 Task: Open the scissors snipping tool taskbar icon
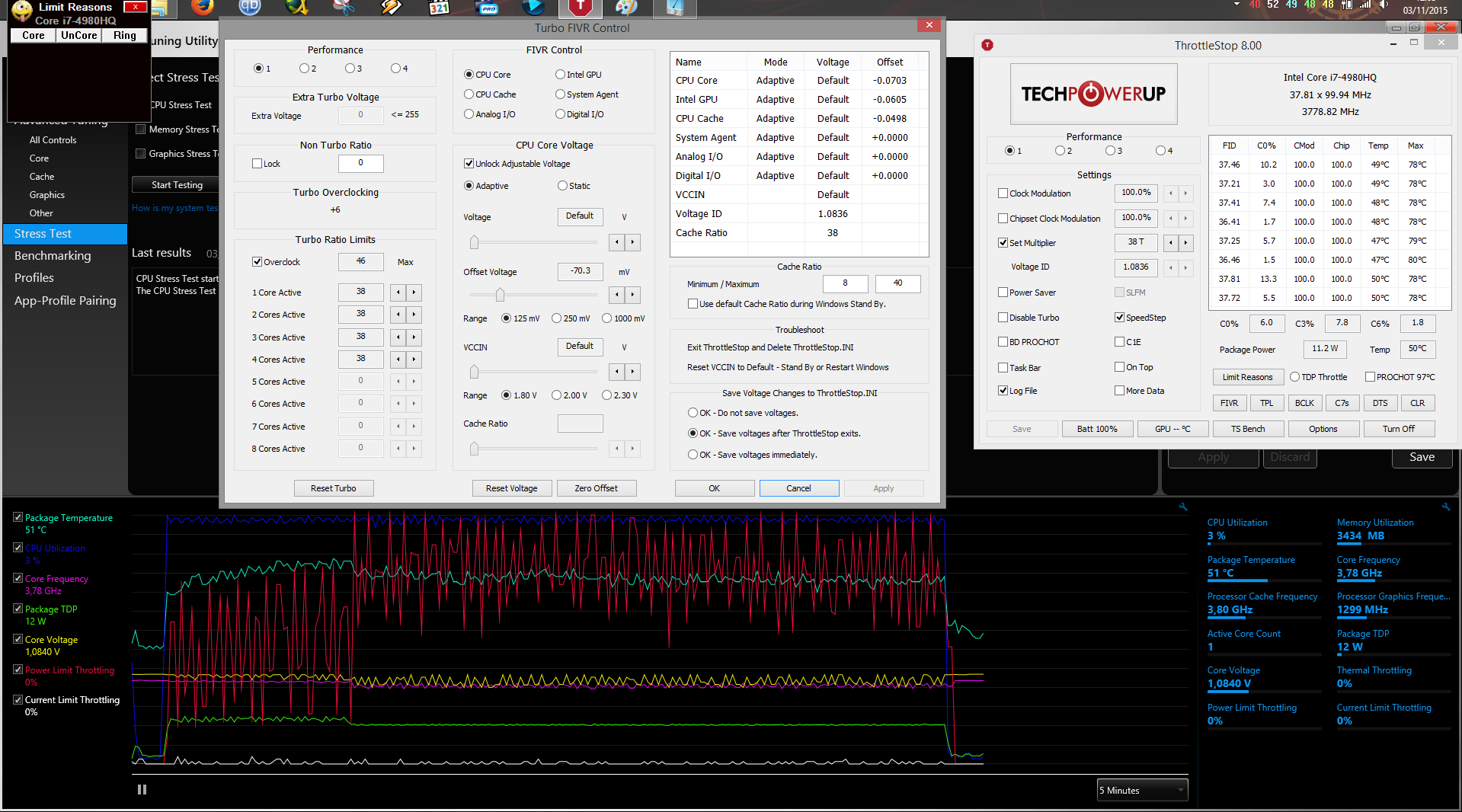(x=344, y=8)
